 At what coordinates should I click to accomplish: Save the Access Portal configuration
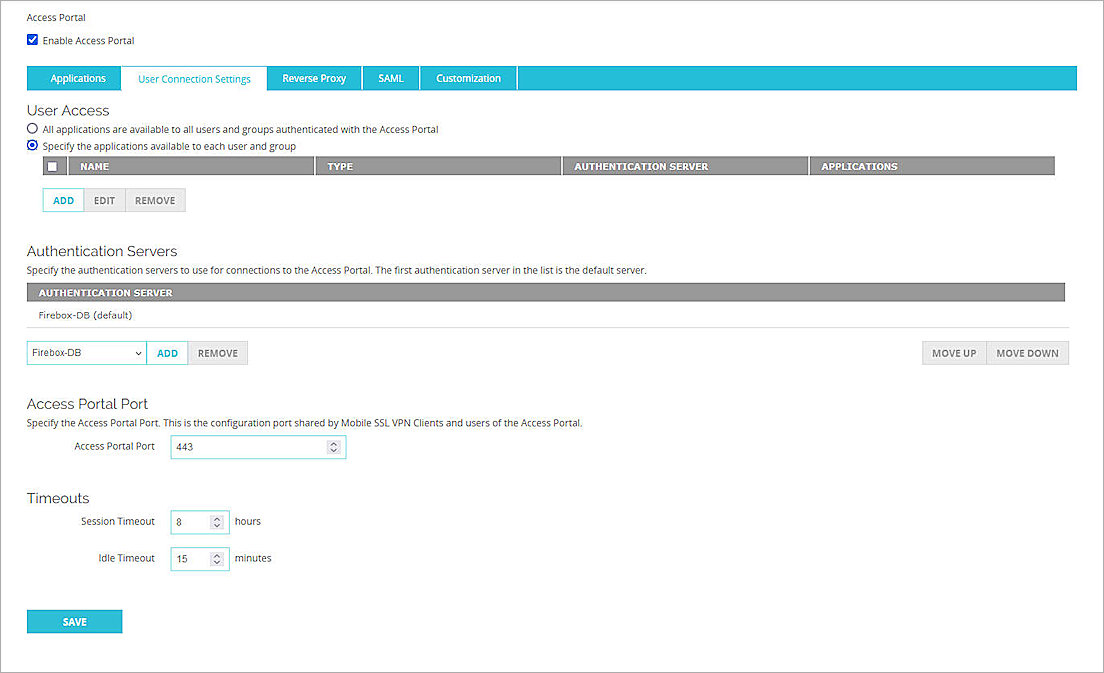[x=74, y=621]
